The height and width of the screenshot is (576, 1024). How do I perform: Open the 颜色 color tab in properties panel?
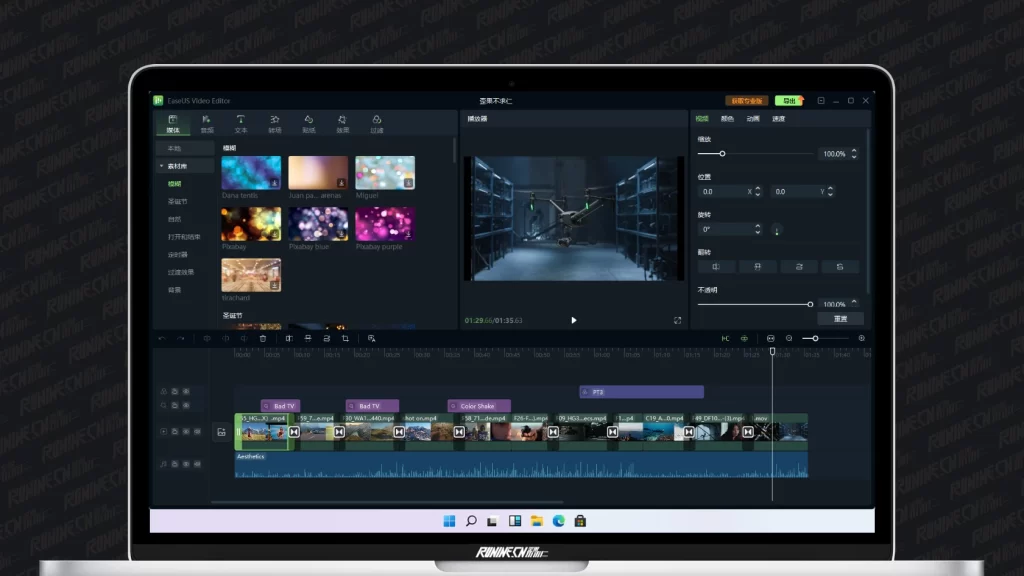pos(727,119)
